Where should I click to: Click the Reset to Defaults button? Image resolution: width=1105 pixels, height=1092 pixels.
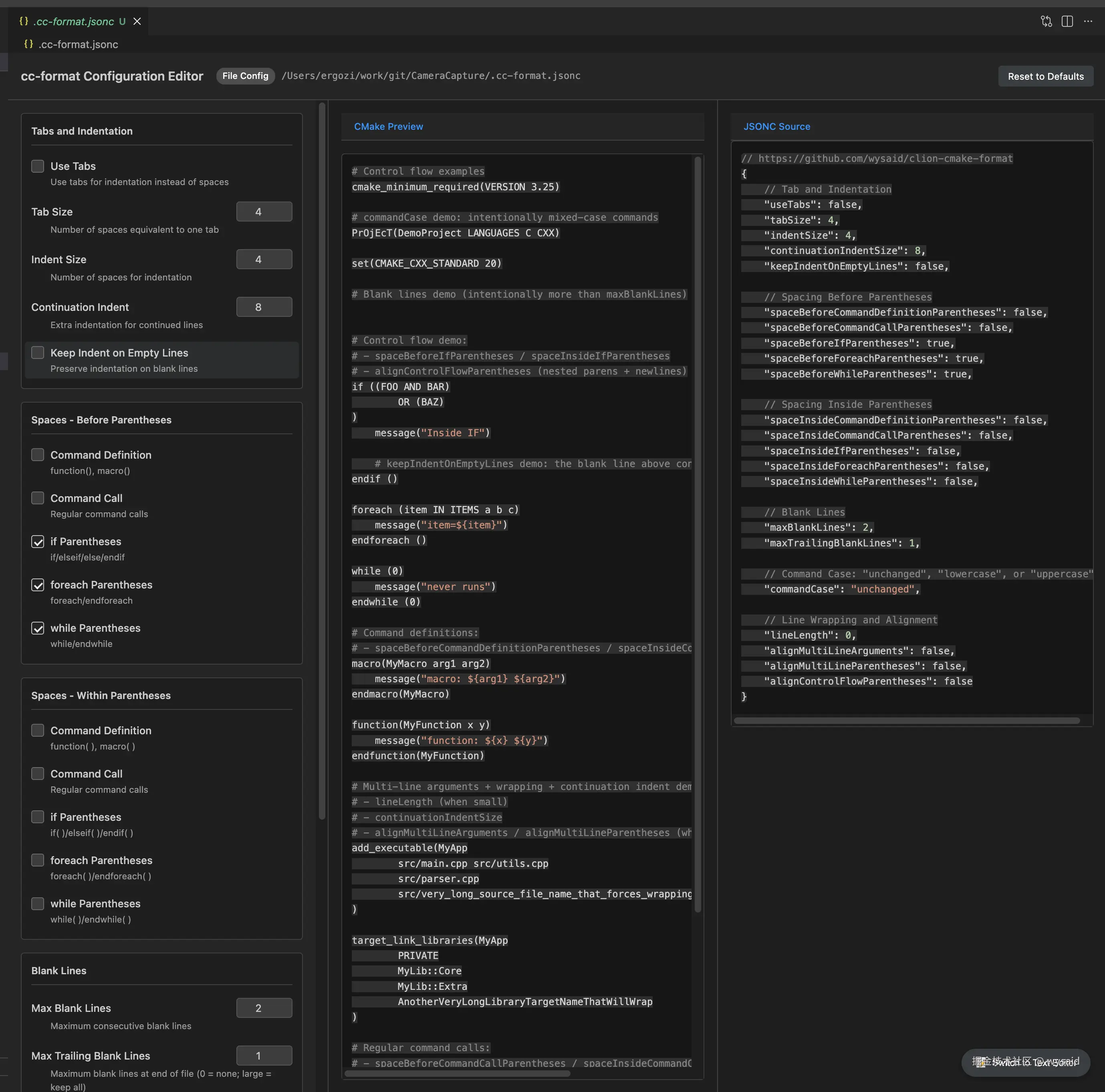1046,76
